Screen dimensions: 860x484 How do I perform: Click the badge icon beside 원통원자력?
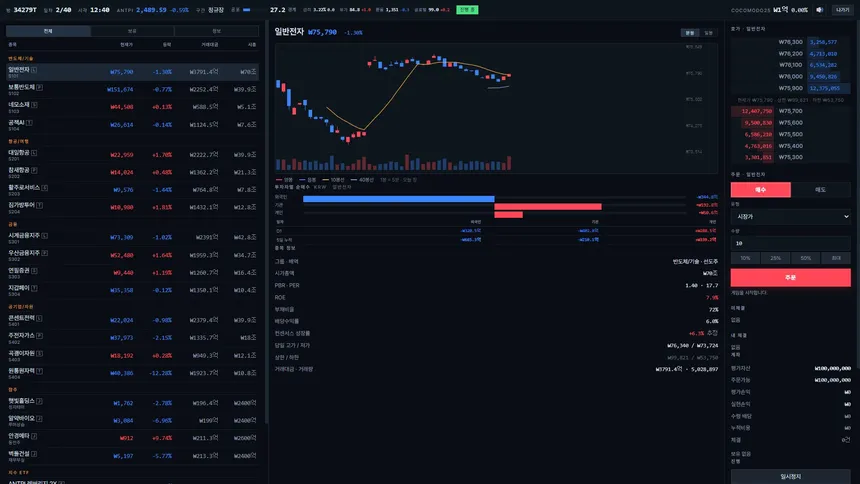[39, 371]
